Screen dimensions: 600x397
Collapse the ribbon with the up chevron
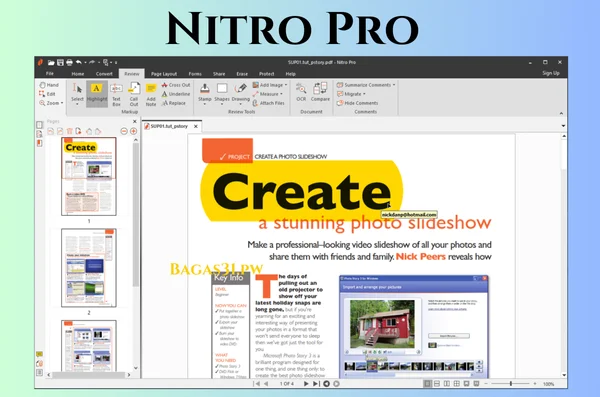coord(561,113)
